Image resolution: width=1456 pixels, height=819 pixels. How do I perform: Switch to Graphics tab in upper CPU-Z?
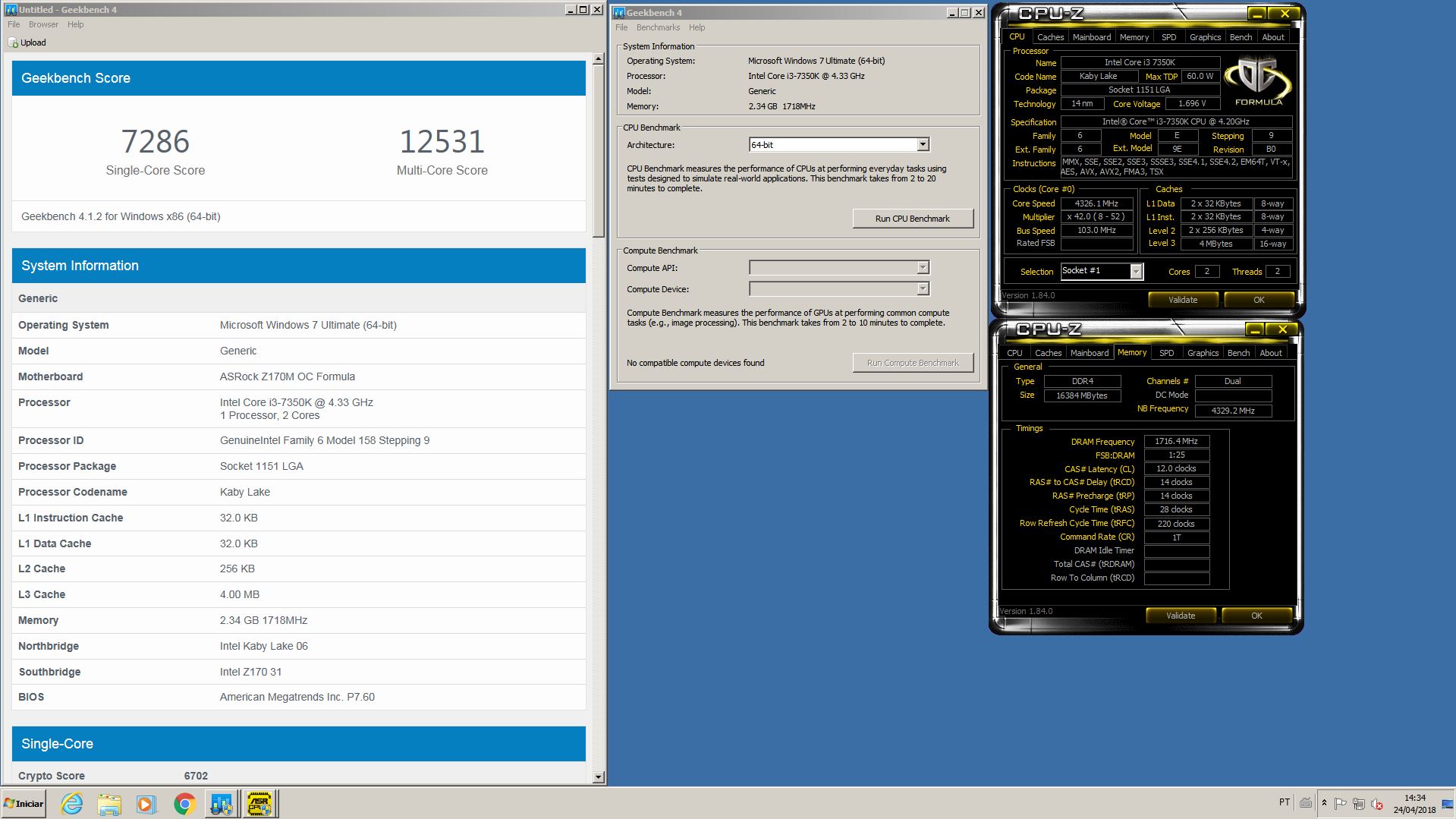(x=1205, y=37)
